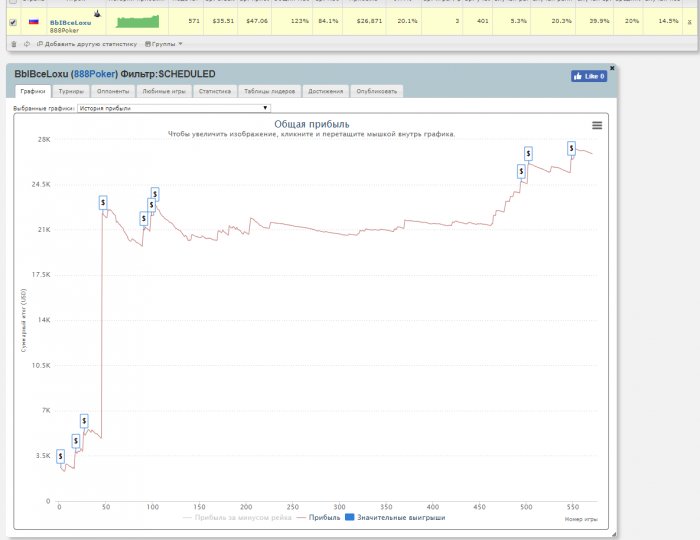
Task: Click 'Добавить другую статистику' link
Action: 88,44
